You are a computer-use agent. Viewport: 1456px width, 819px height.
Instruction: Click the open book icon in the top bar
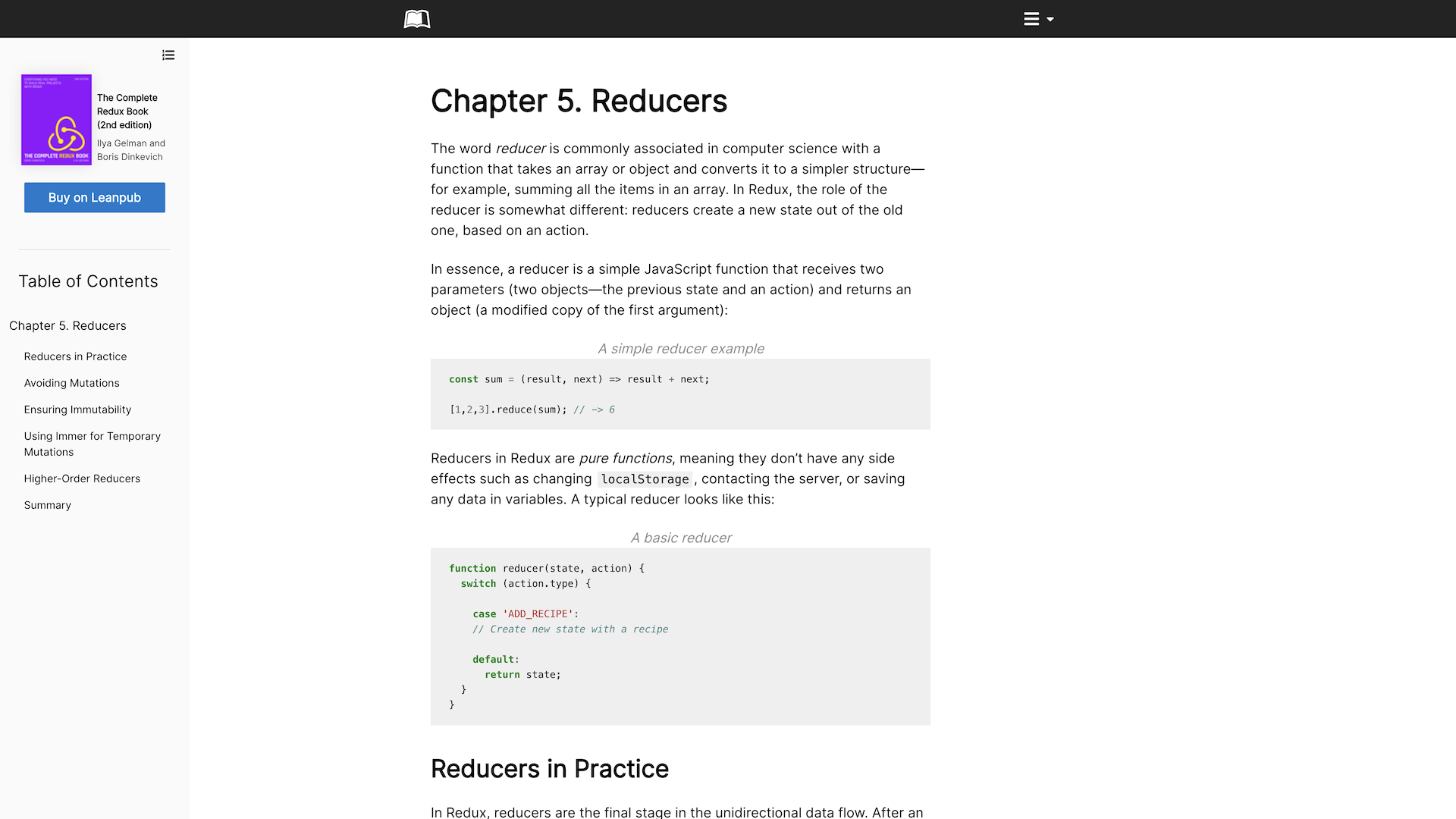click(x=416, y=18)
